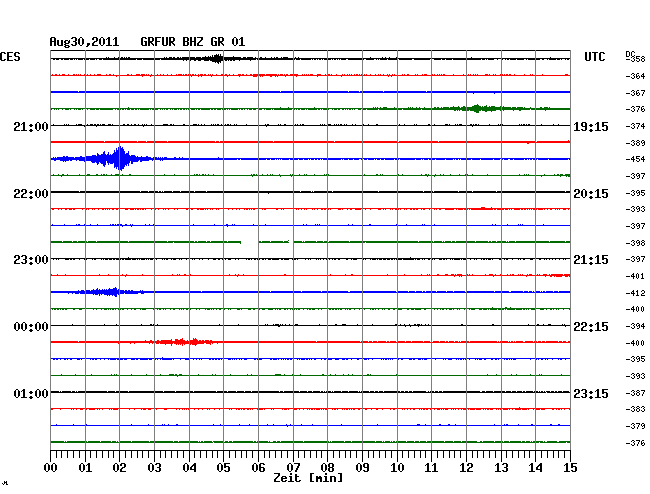Screen dimensions: 650x494
Task: Click the DC offset value -358
Action: pos(635,59)
